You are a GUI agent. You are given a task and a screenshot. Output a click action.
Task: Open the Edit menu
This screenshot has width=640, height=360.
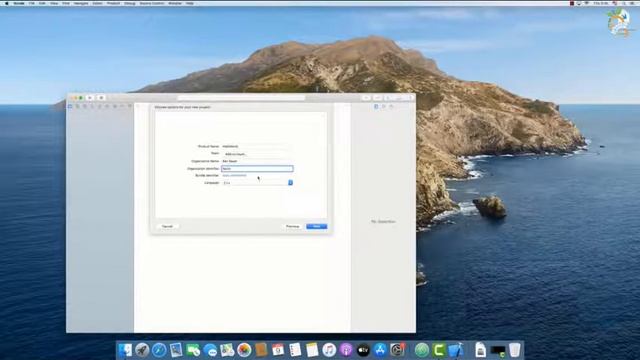coord(42,3)
